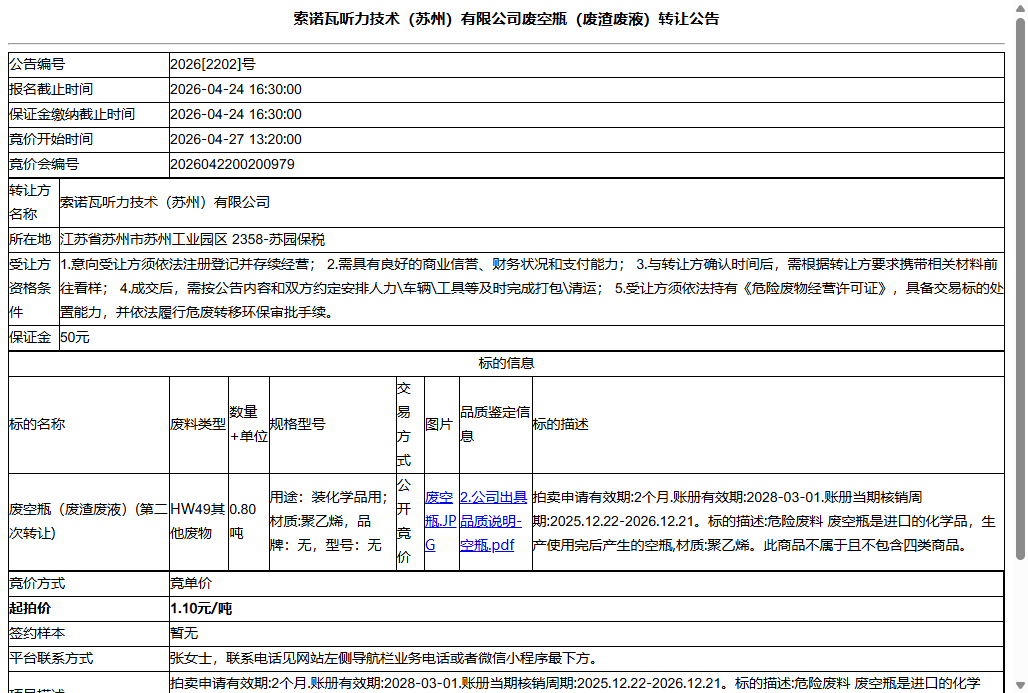1028x693 pixels.
Task: Click the 数量+单位 column header
Action: [248, 424]
